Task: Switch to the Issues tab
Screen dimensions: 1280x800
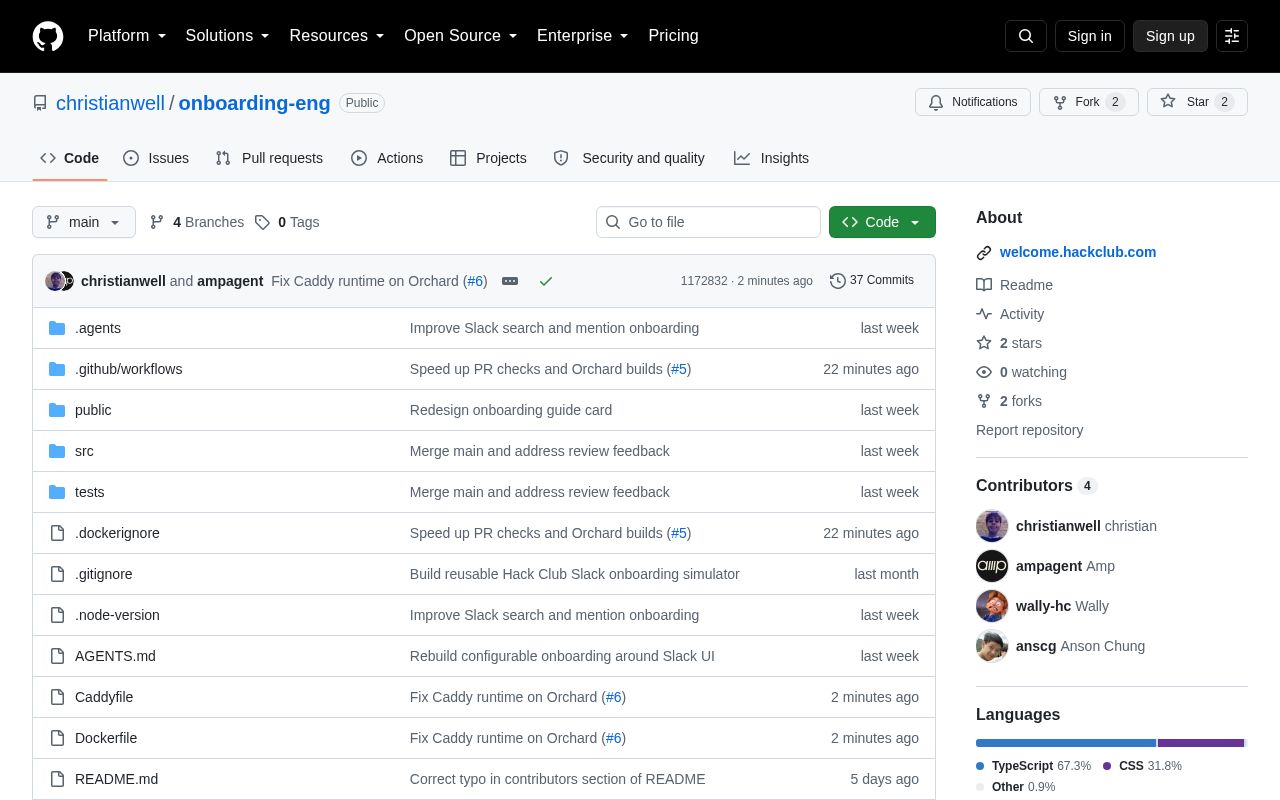Action: [156, 158]
